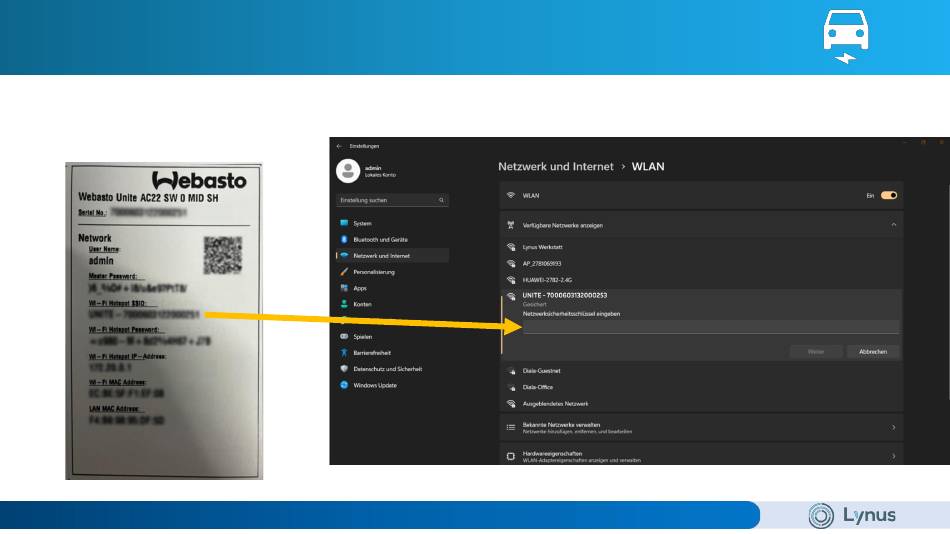Click the back arrow next to Einstellungen

(339, 146)
